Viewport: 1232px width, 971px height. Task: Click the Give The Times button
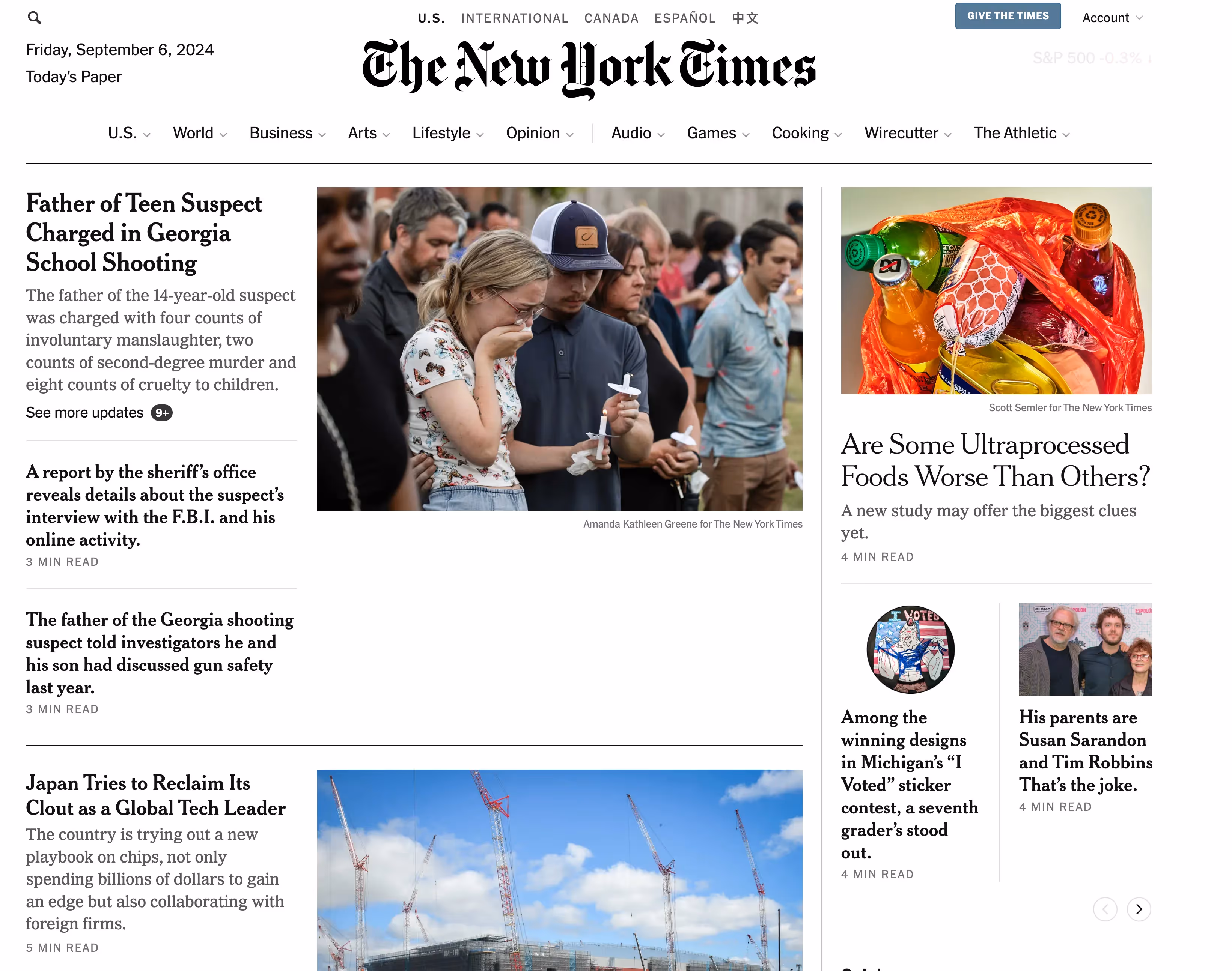pyautogui.click(x=1007, y=16)
